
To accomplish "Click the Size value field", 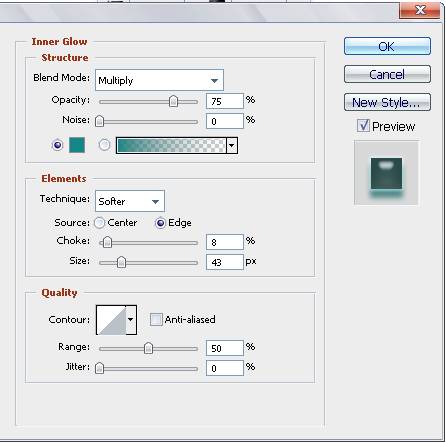I will click(x=225, y=262).
